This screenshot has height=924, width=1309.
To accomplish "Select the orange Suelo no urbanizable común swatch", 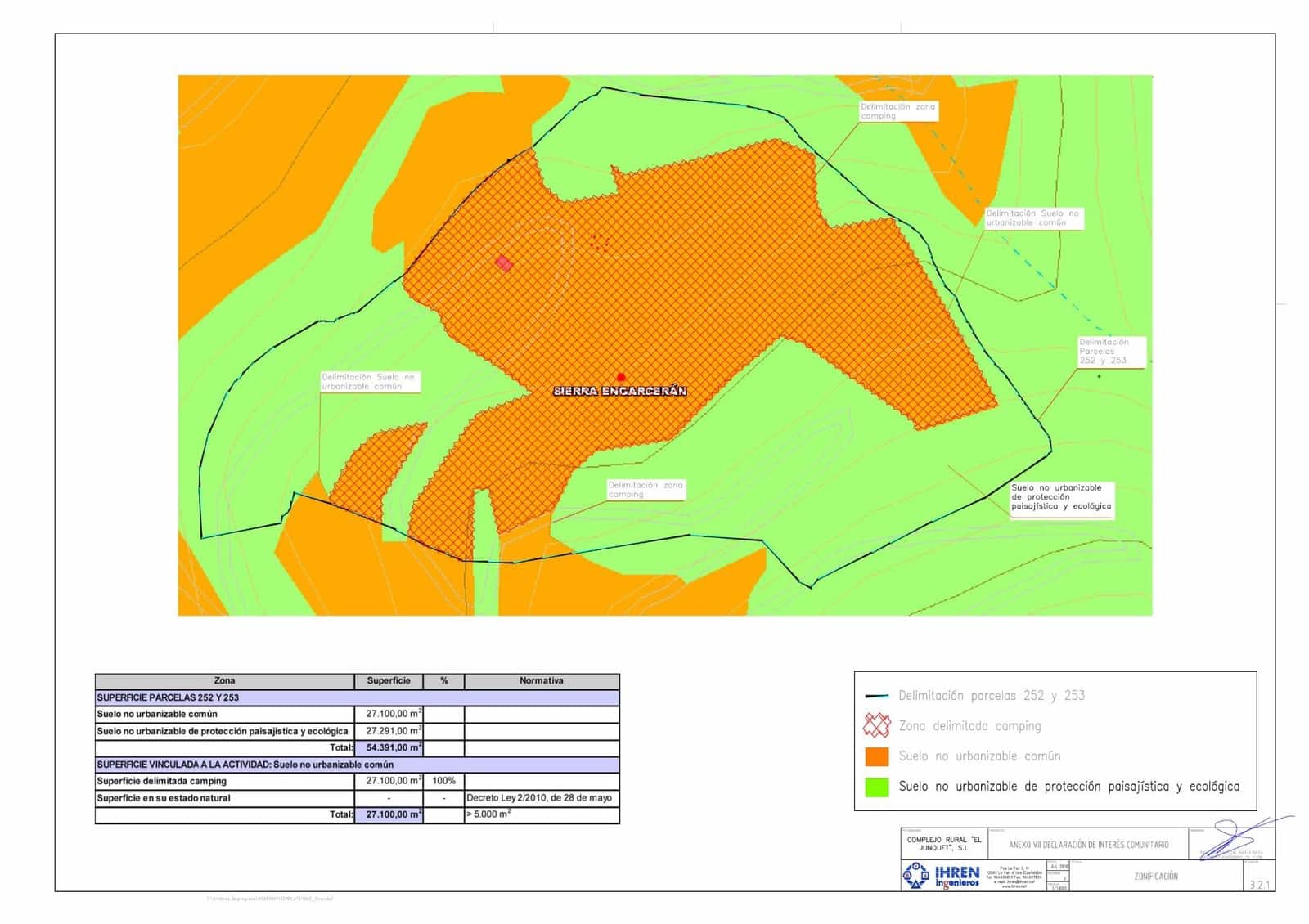I will 876,756.
